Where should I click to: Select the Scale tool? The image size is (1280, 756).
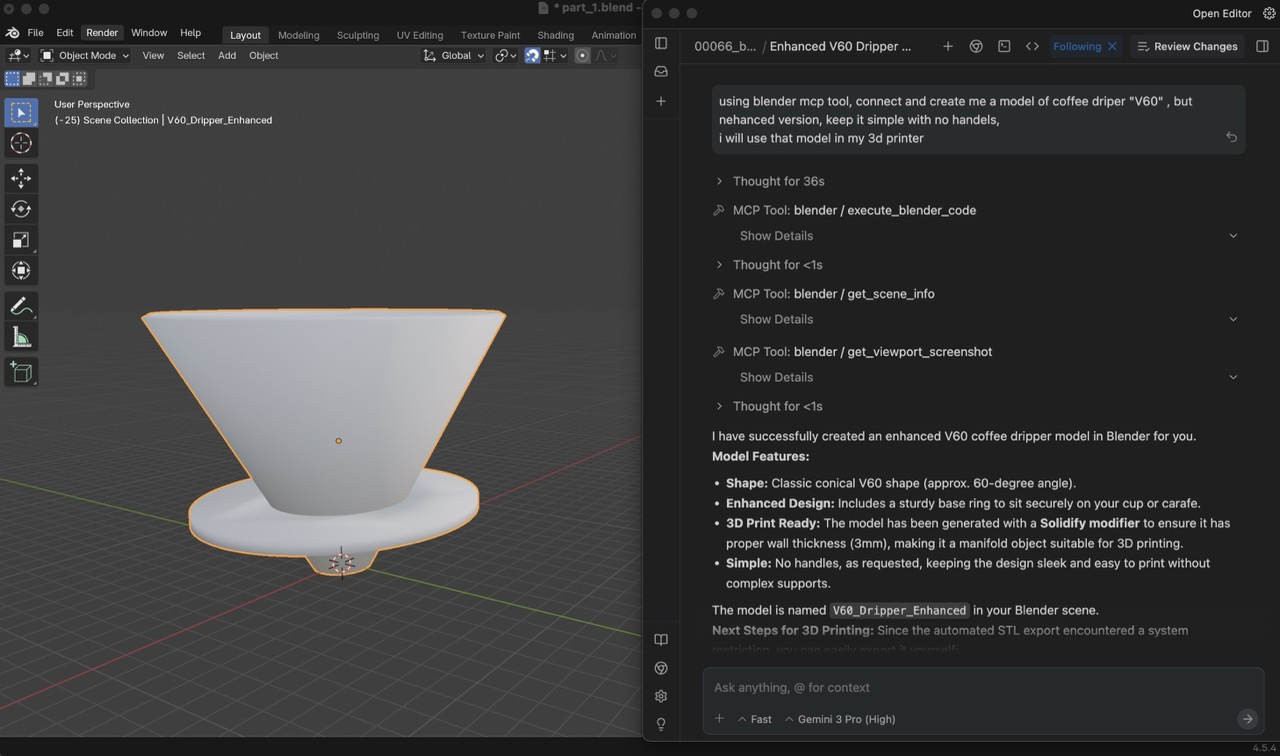(x=21, y=240)
